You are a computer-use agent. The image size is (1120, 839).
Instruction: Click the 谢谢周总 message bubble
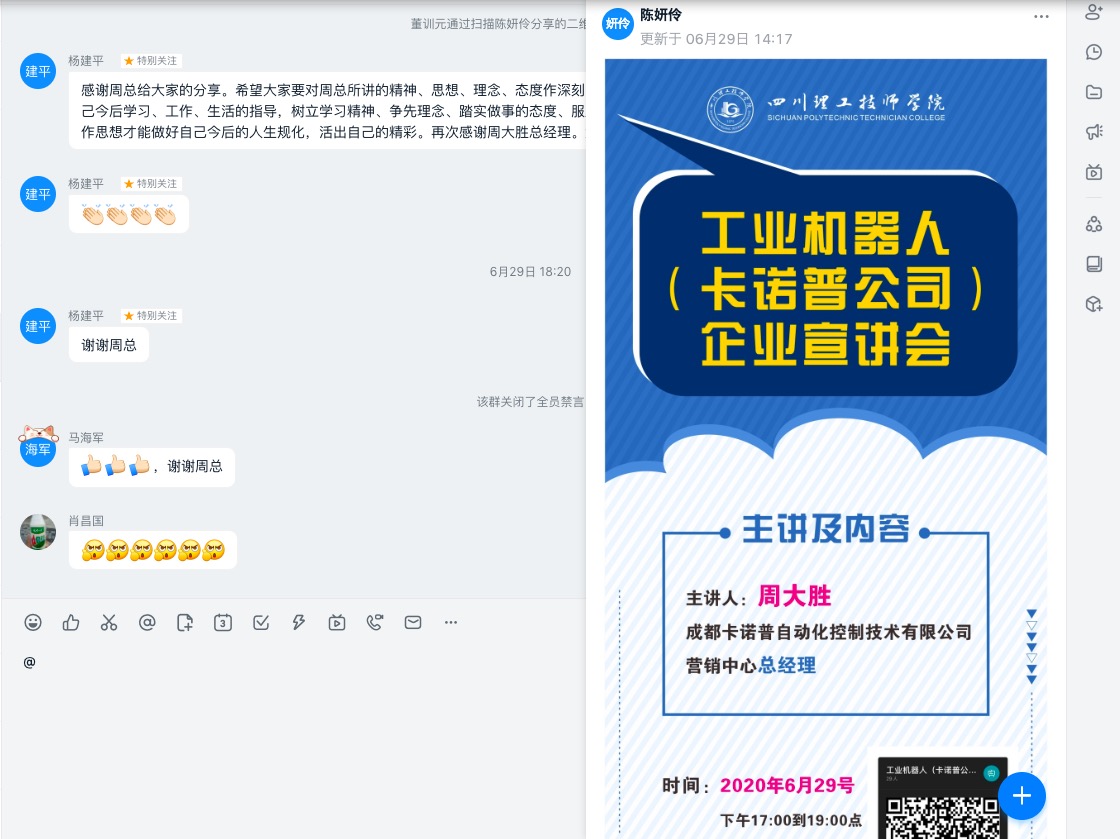click(x=109, y=345)
